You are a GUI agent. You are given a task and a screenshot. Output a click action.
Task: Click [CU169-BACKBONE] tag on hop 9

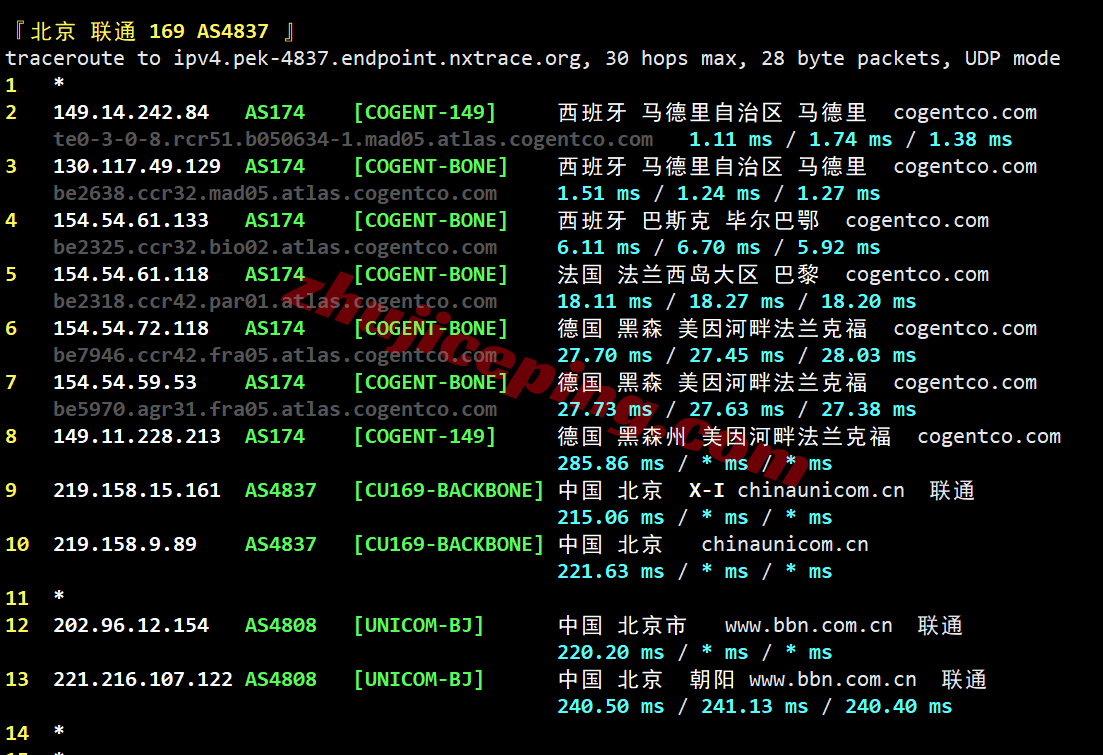coord(449,490)
